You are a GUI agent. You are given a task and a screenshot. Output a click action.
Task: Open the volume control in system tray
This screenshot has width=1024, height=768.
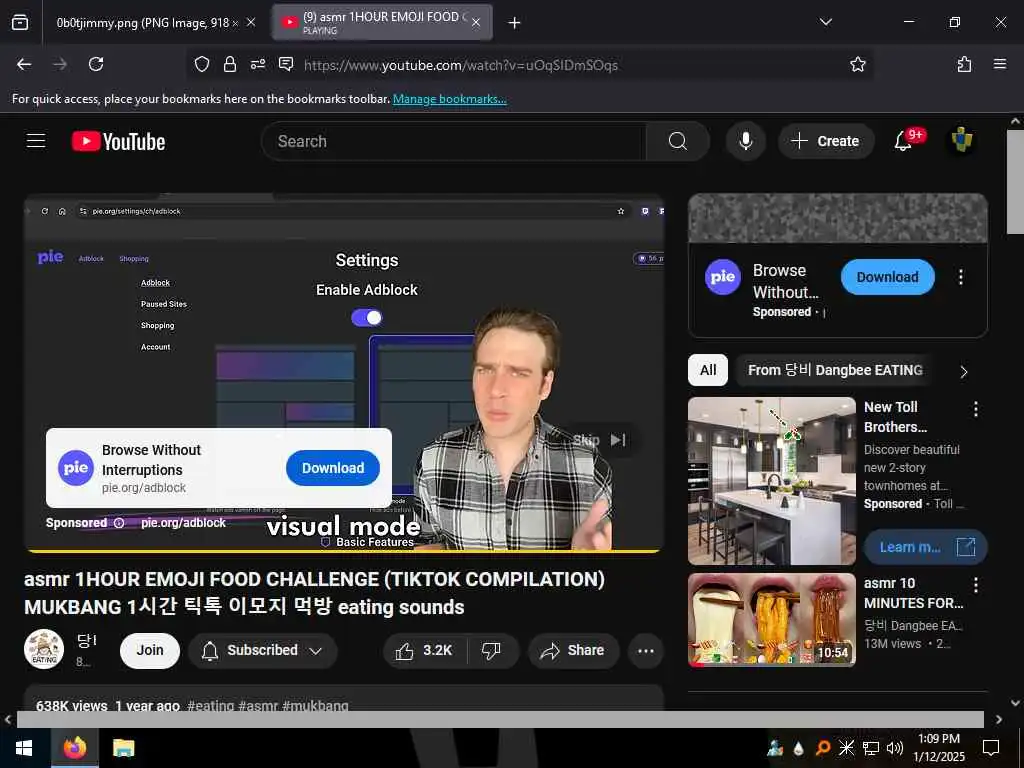pos(895,748)
